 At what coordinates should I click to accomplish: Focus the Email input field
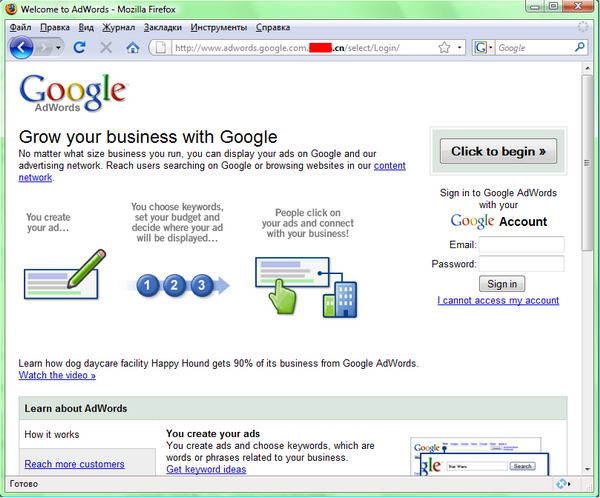coord(521,244)
